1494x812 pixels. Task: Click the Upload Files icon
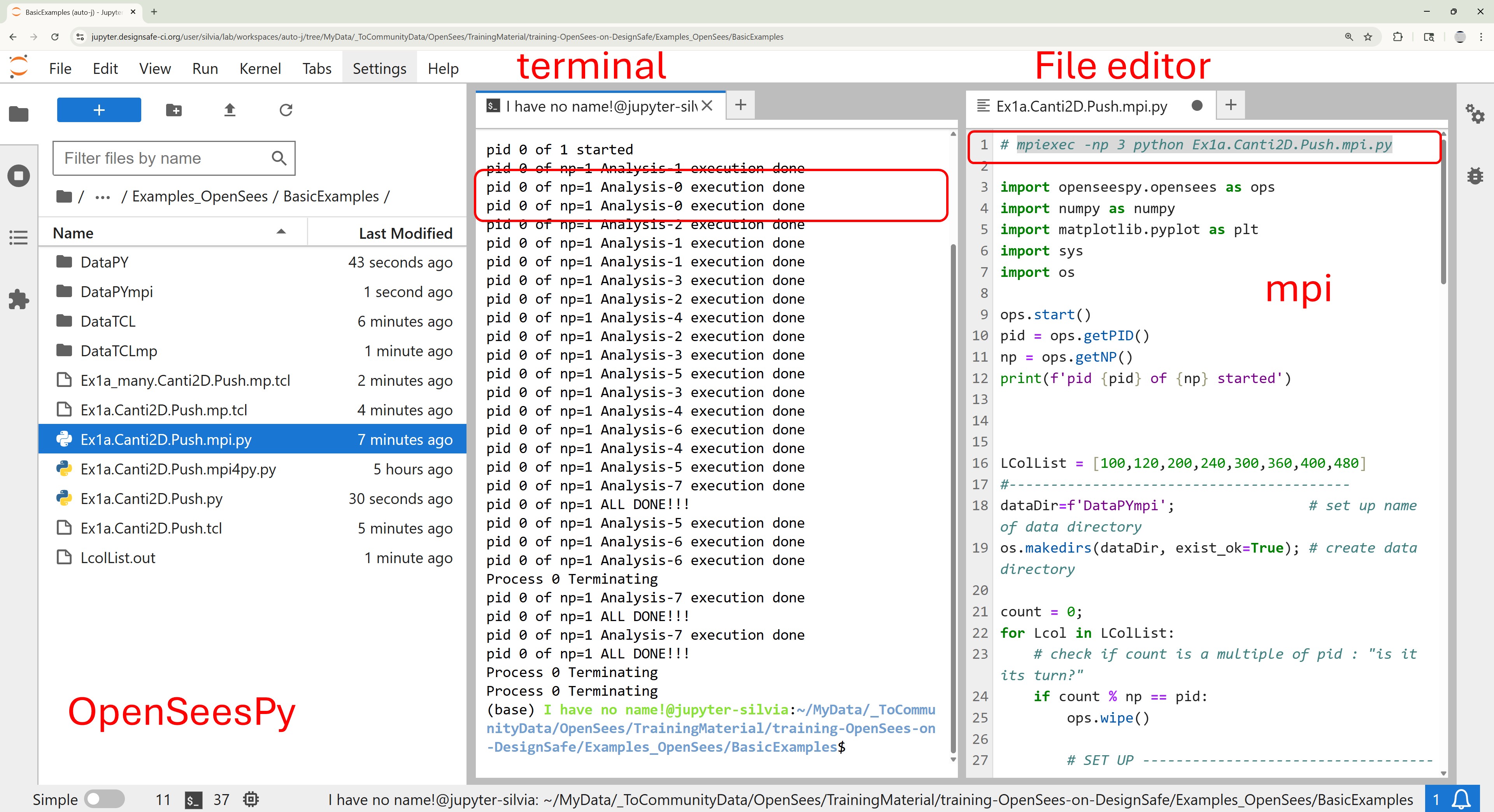(230, 110)
